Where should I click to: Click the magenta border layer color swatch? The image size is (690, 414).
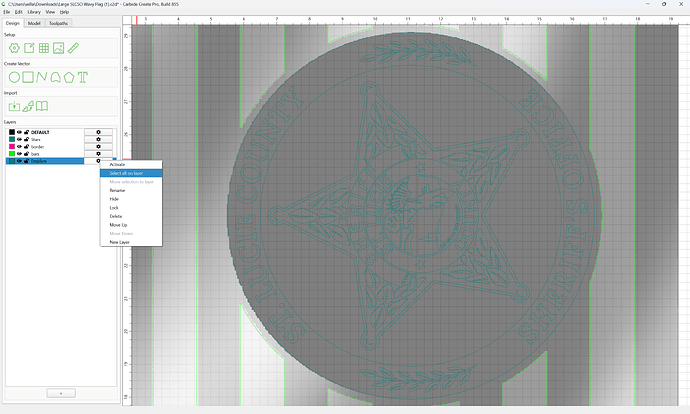[12, 147]
